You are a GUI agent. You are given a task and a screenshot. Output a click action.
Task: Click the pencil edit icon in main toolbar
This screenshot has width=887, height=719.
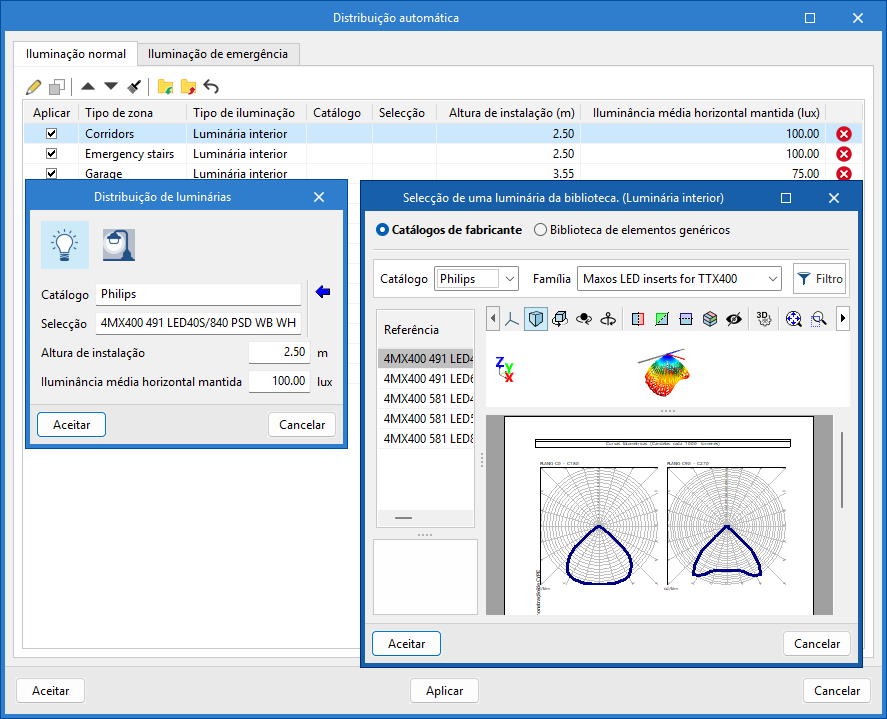pos(34,87)
